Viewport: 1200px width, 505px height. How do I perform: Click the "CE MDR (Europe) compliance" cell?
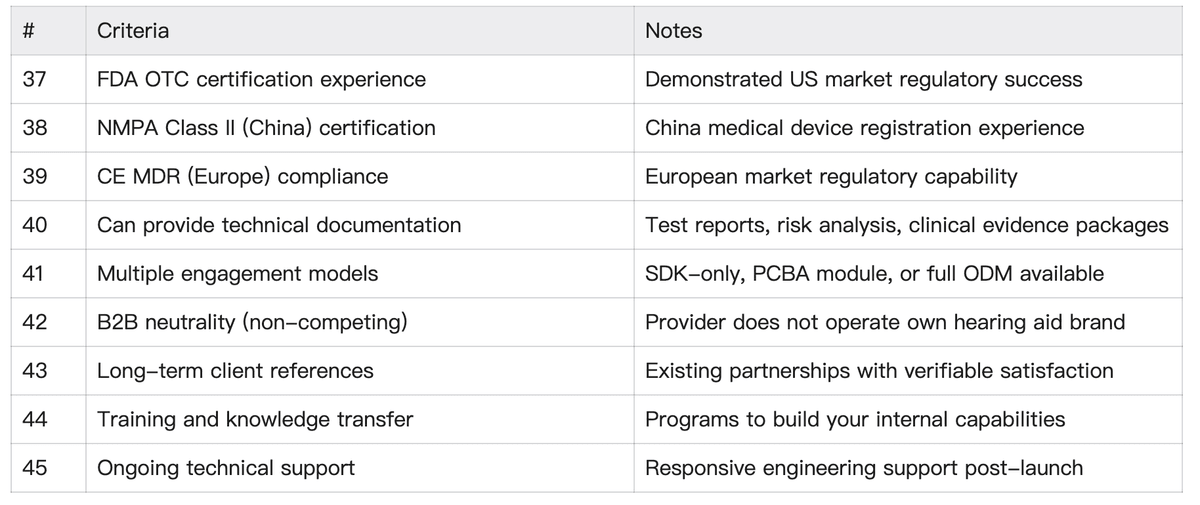242,177
